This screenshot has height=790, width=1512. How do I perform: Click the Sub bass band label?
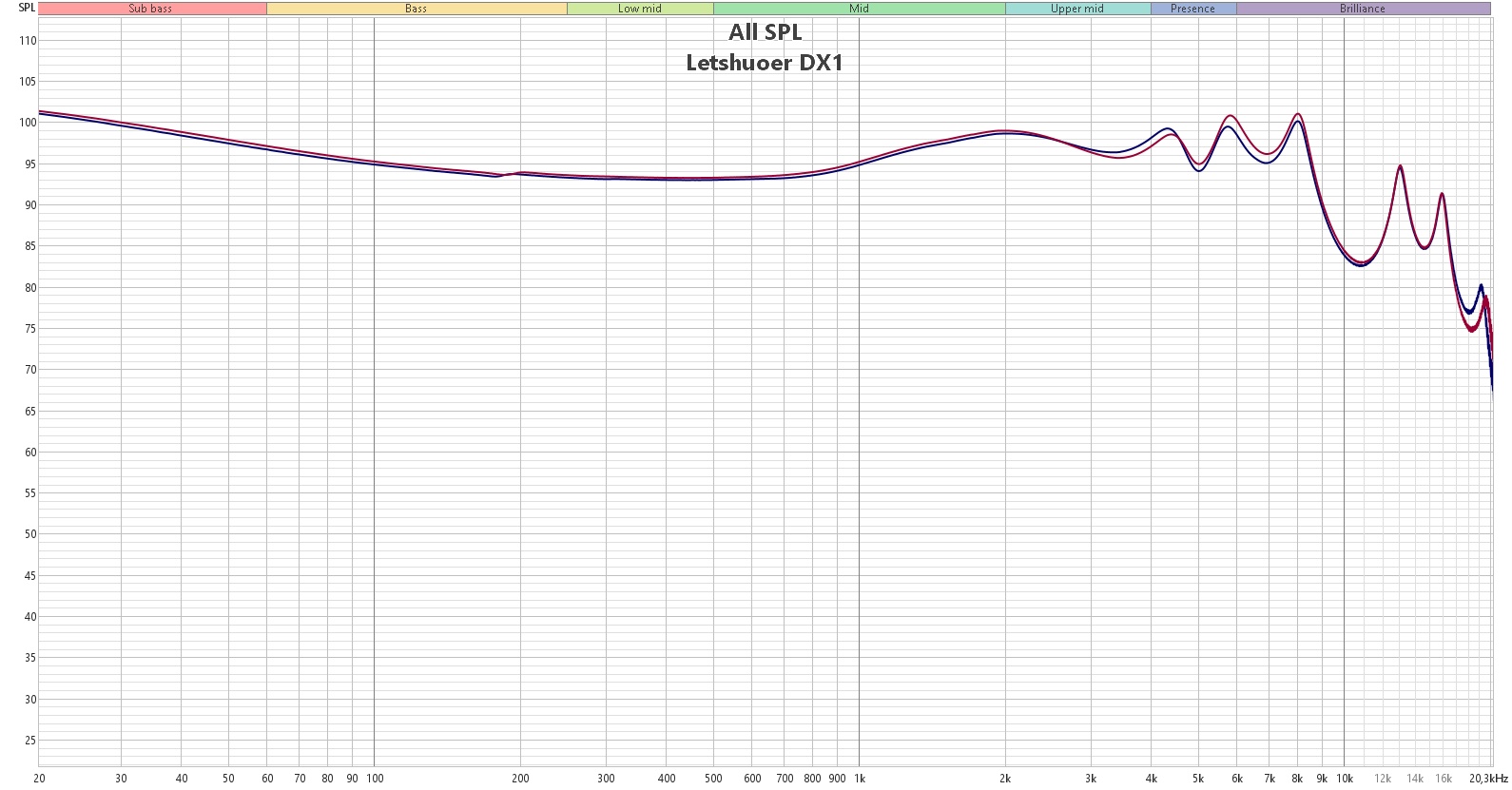[x=151, y=9]
